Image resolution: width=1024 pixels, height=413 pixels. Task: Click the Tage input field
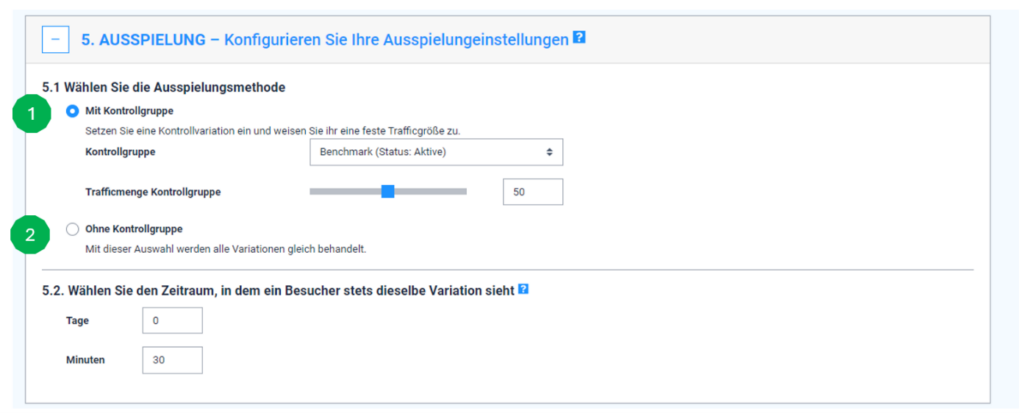[x=172, y=320]
